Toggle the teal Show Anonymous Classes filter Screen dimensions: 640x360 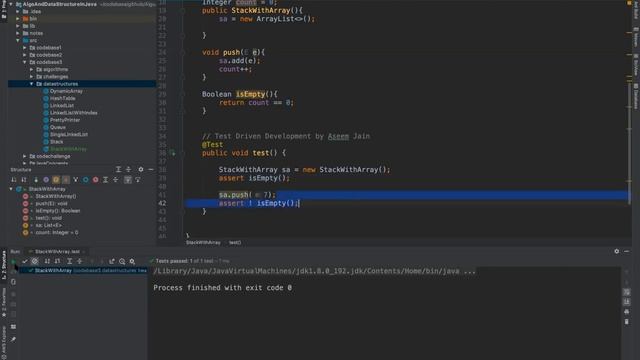pos(86,180)
